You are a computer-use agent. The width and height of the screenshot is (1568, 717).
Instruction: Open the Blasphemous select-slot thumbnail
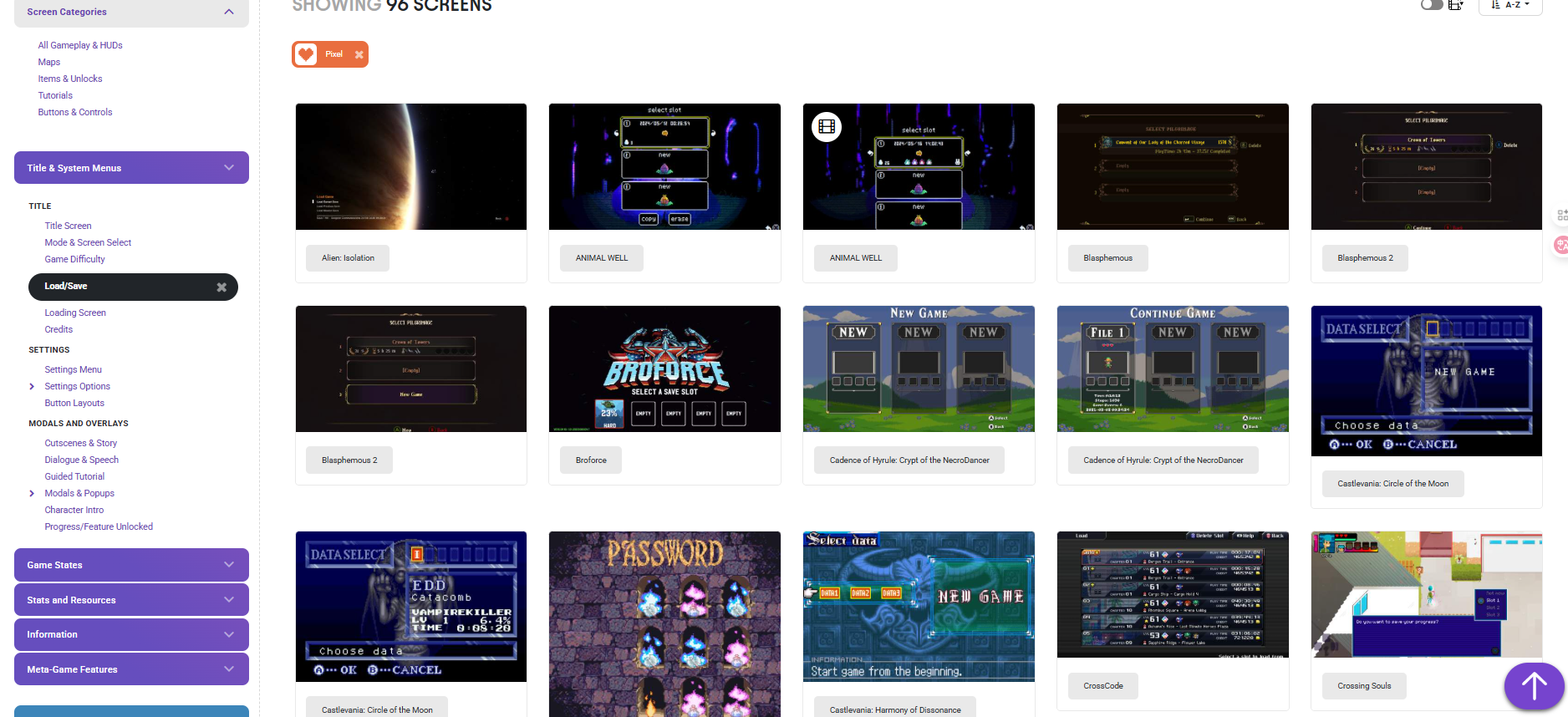coord(1173,166)
